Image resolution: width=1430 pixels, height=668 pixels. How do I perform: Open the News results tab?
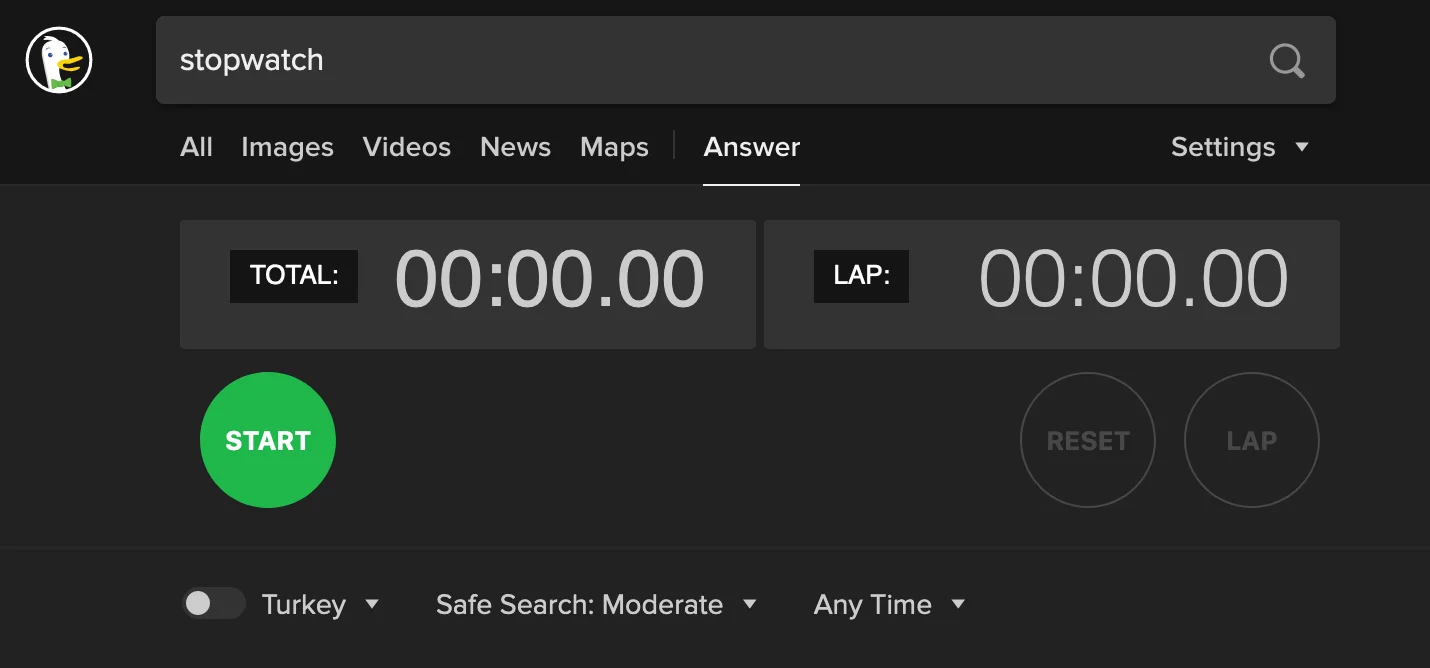tap(515, 146)
